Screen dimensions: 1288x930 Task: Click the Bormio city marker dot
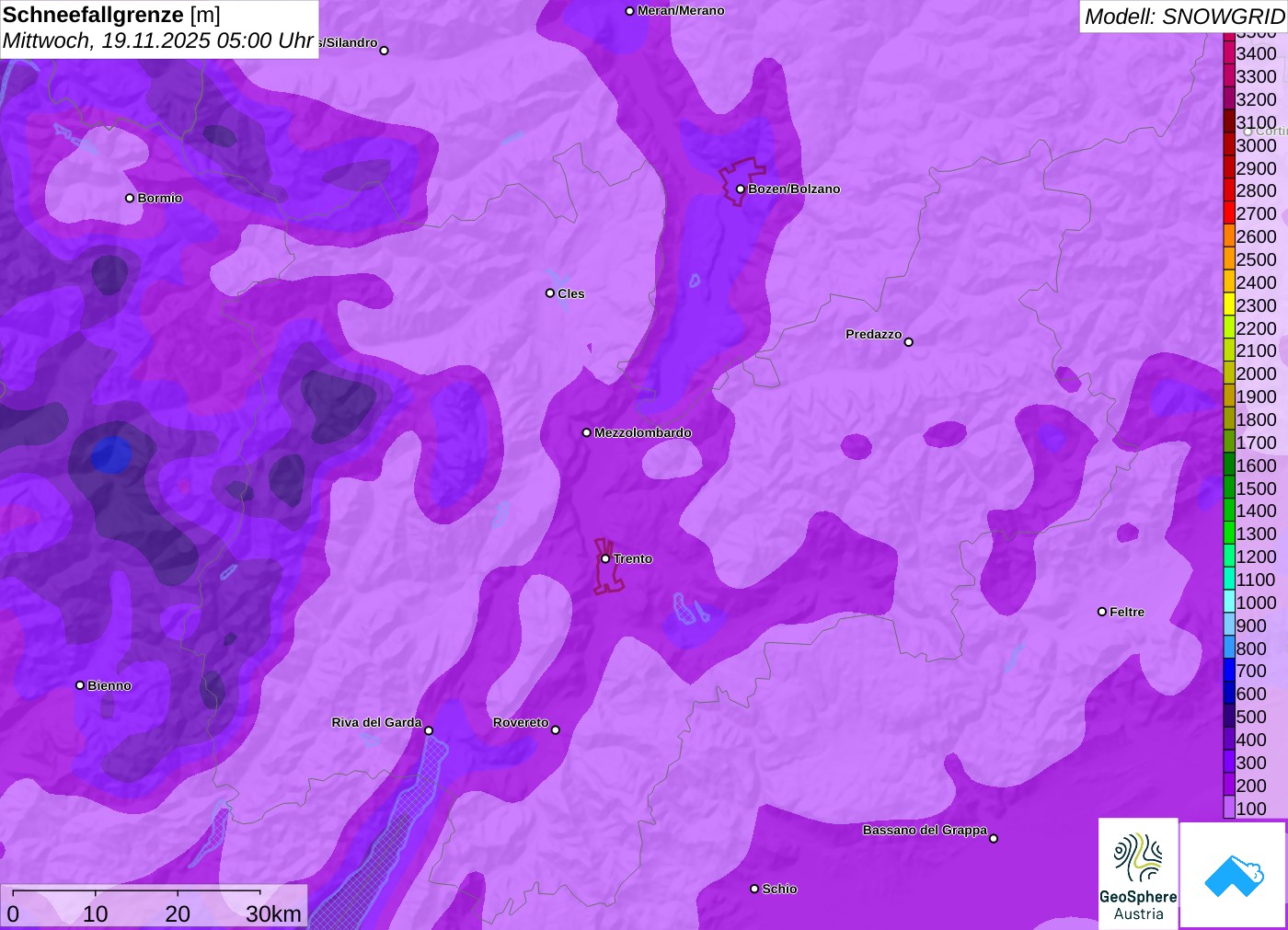[130, 198]
